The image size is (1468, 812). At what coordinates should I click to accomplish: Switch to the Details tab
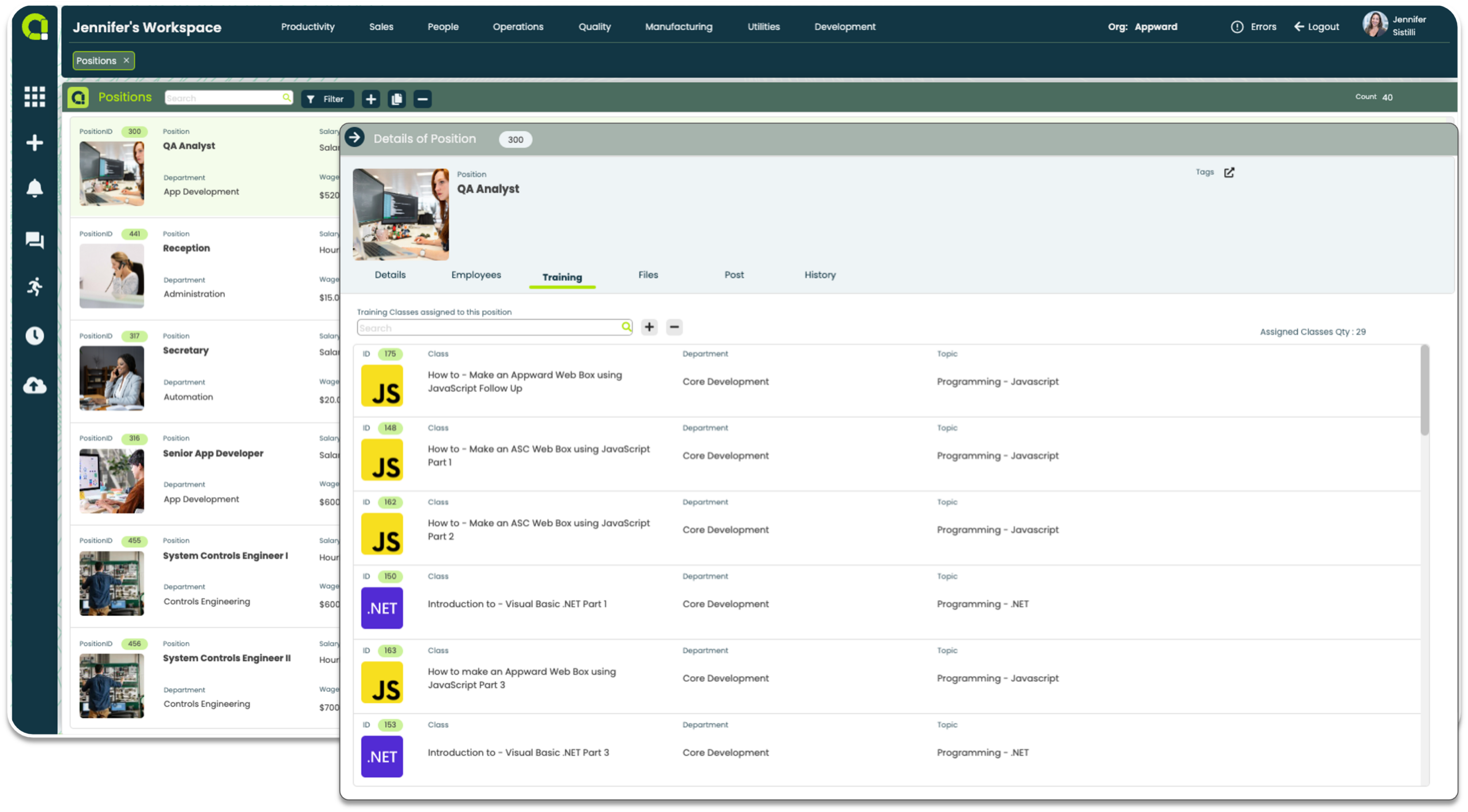391,275
